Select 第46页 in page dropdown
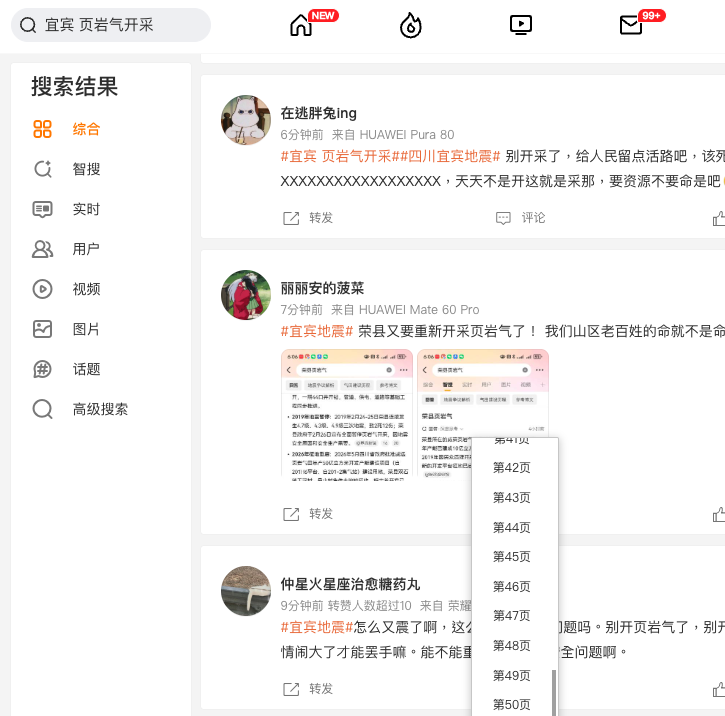This screenshot has height=716, width=725. coord(511,587)
